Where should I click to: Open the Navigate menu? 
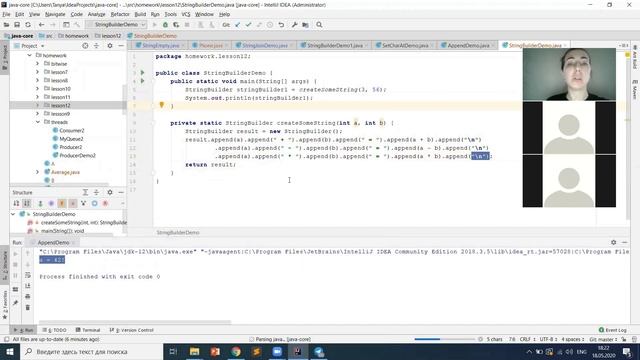(x=55, y=14)
